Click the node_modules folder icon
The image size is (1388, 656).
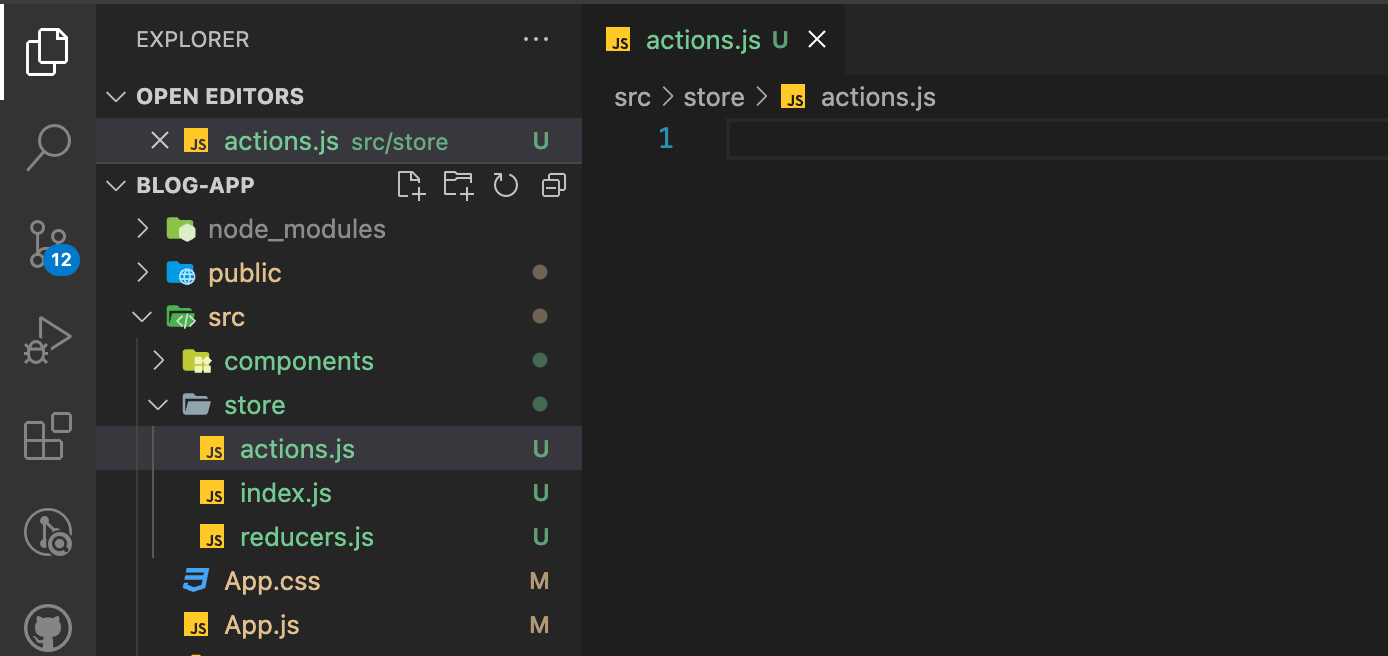tap(181, 229)
